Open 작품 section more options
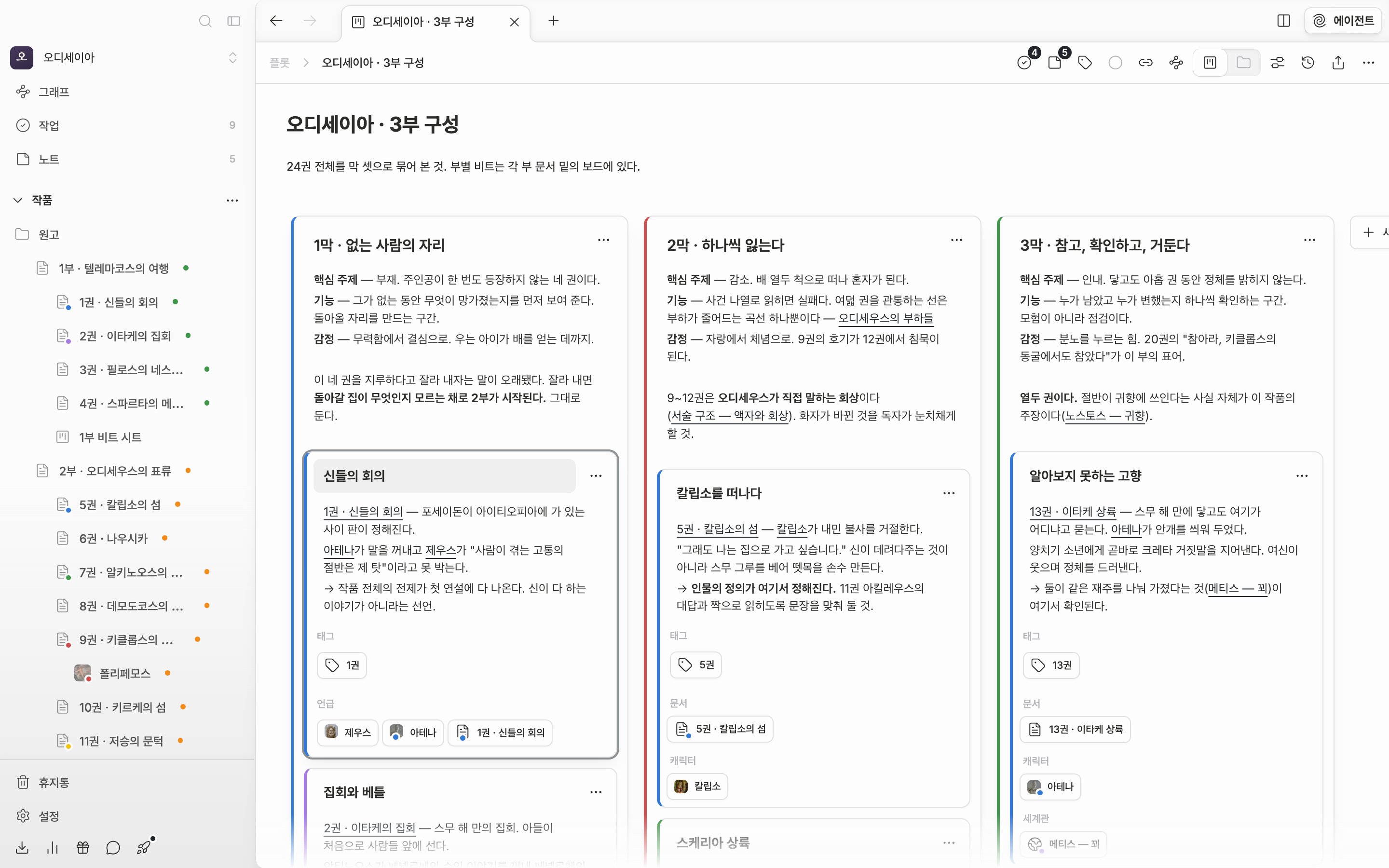 tap(232, 200)
